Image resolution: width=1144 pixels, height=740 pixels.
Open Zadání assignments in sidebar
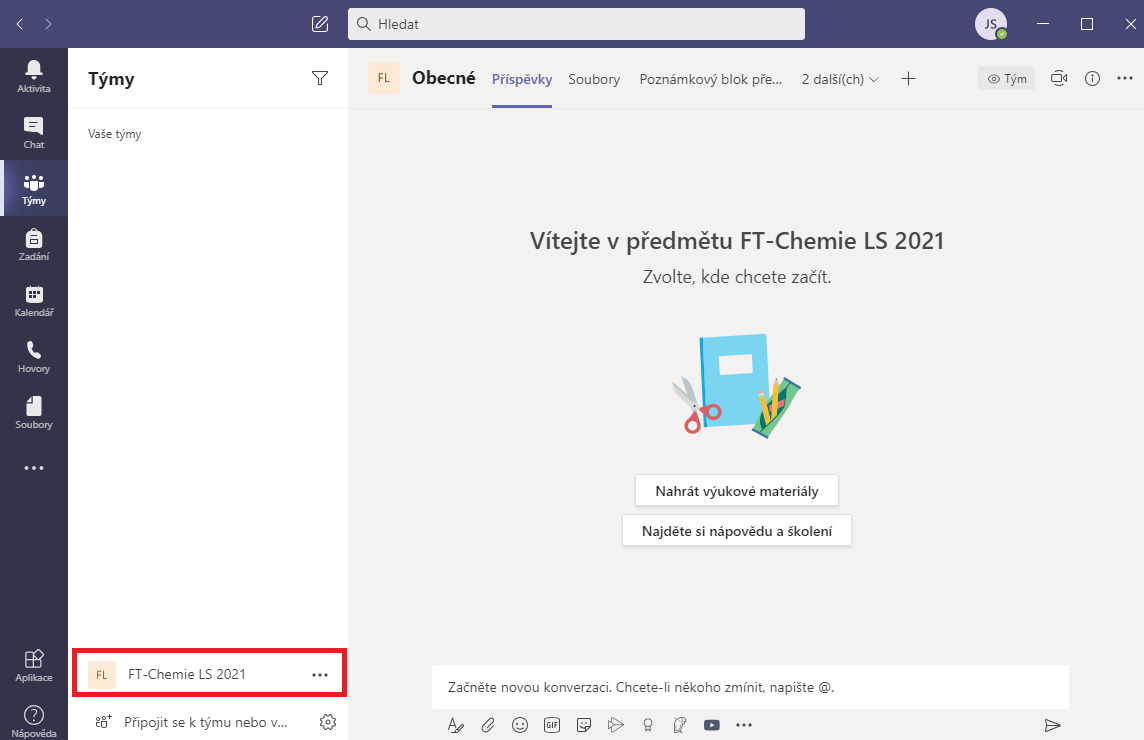pyautogui.click(x=34, y=244)
